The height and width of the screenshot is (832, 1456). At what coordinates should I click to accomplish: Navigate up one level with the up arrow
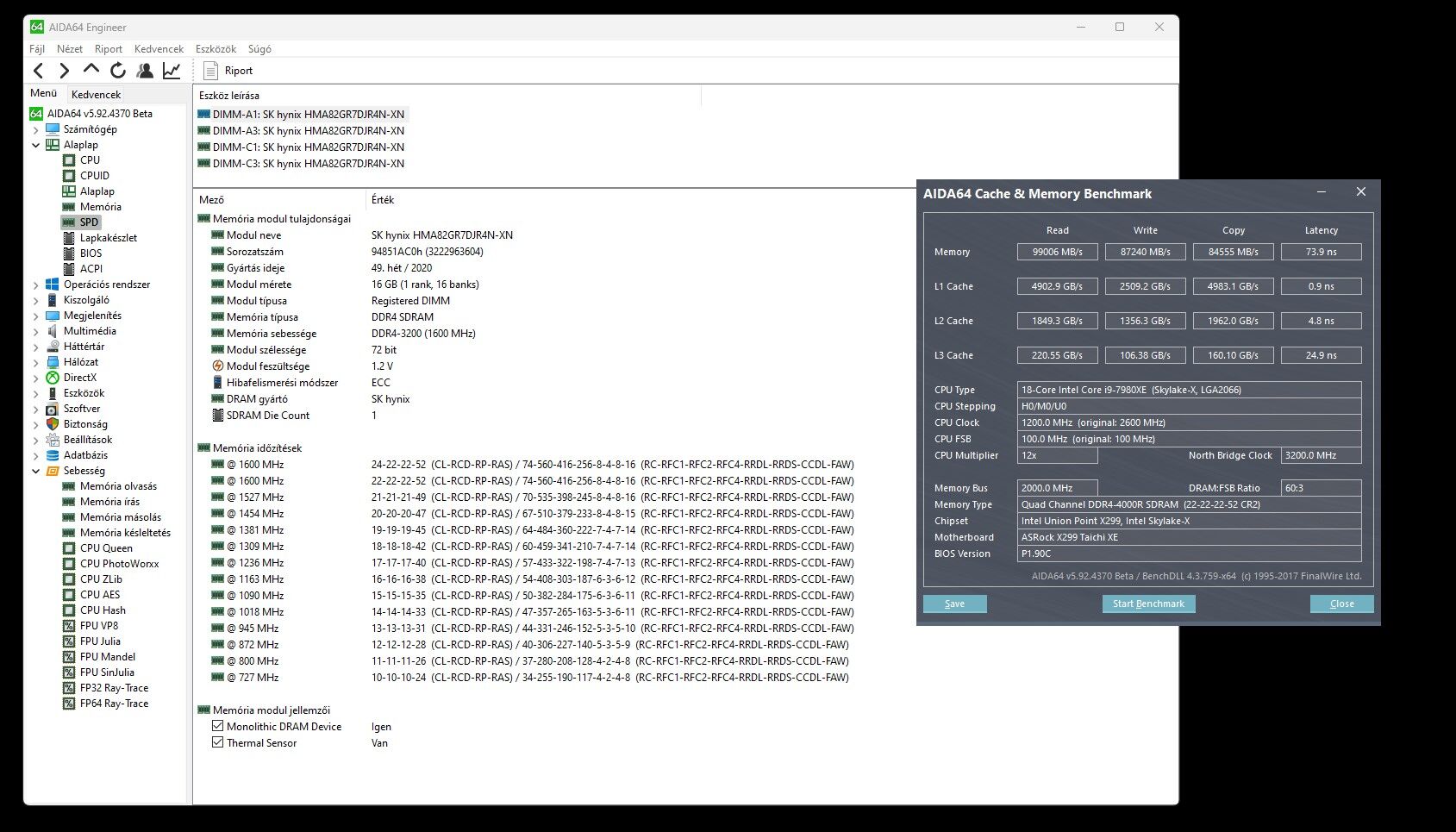[x=91, y=70]
